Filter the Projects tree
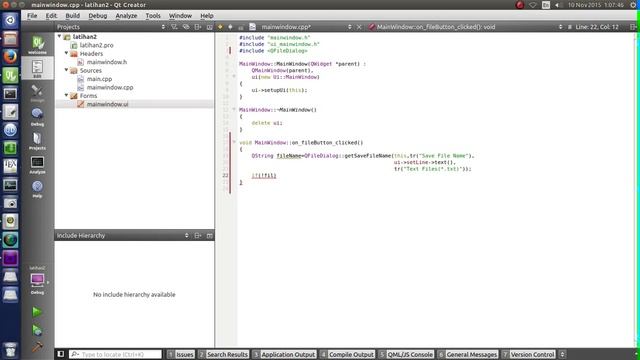Viewport: 640px width, 360px height. point(174,27)
